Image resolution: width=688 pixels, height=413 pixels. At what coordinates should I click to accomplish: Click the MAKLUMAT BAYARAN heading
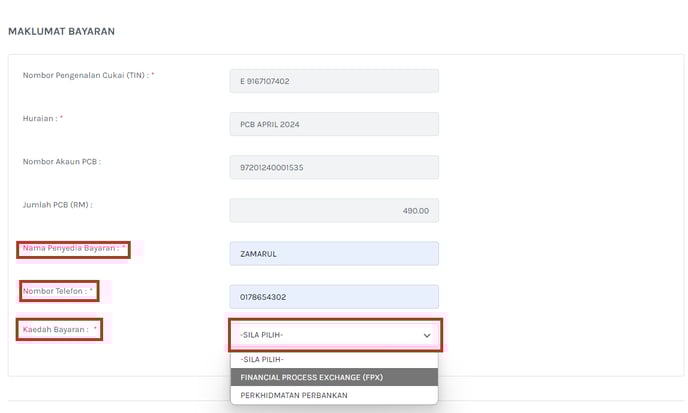point(61,31)
